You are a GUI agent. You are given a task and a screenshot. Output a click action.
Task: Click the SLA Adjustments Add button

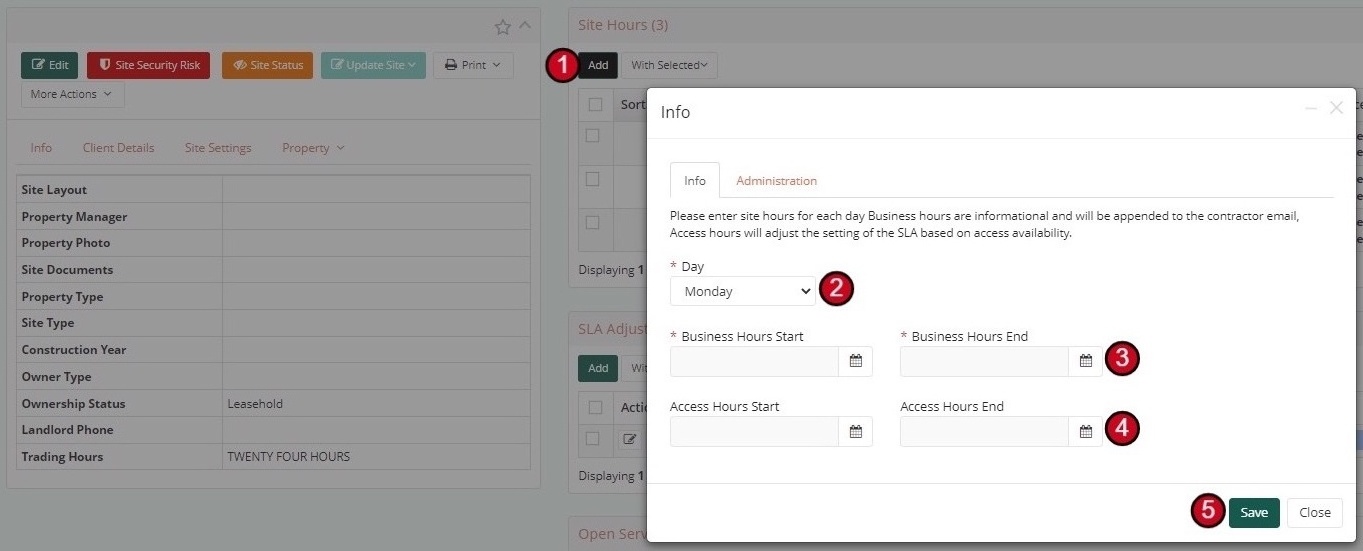598,368
